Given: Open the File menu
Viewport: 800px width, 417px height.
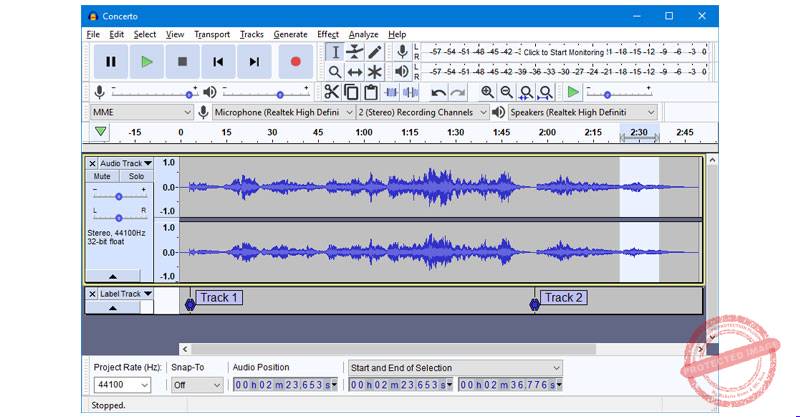Looking at the screenshot, I should (93, 34).
